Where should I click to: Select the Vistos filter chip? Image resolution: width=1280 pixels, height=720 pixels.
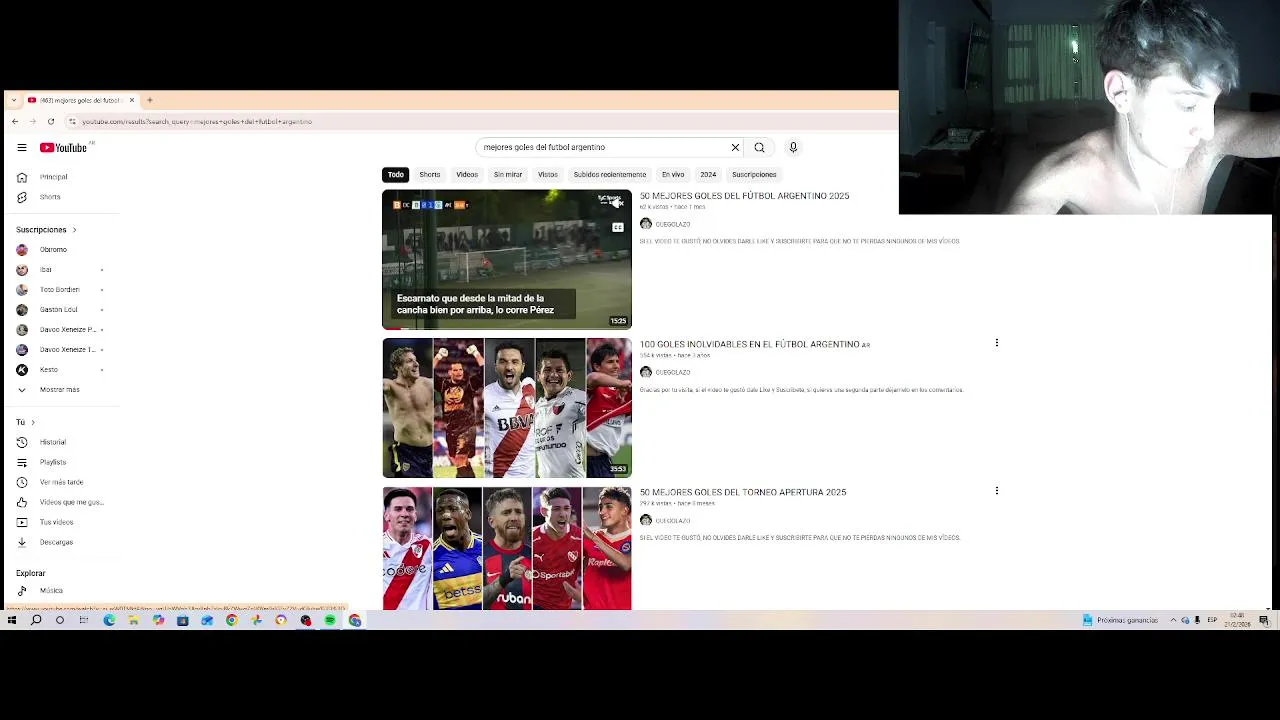[548, 175]
